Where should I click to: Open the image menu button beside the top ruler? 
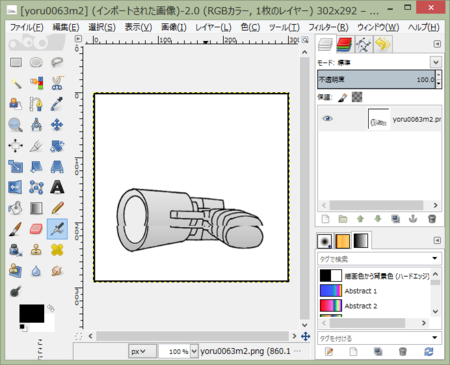point(78,39)
